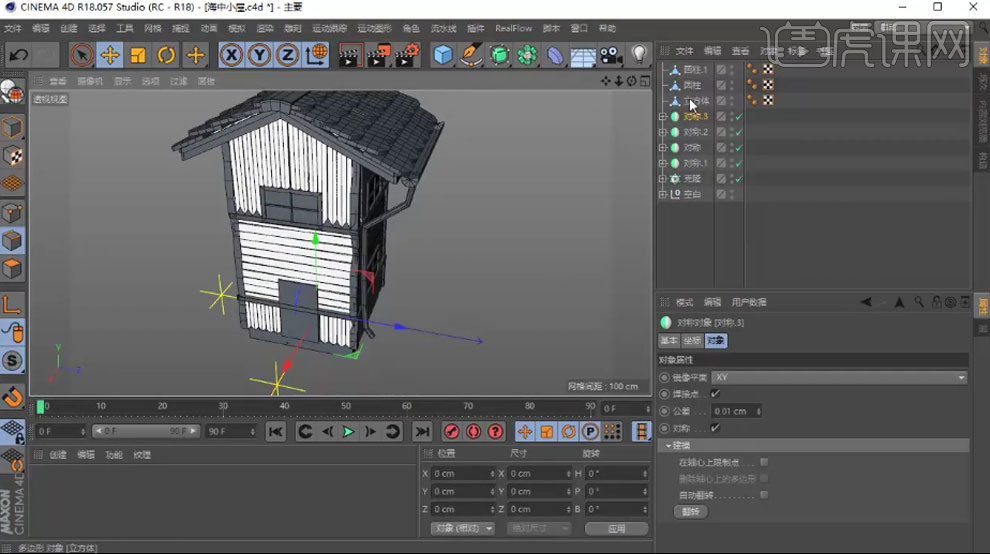Open the 对象 (相对) coordinate mode dropdown
Viewport: 990px width, 554px height.
pyautogui.click(x=462, y=528)
